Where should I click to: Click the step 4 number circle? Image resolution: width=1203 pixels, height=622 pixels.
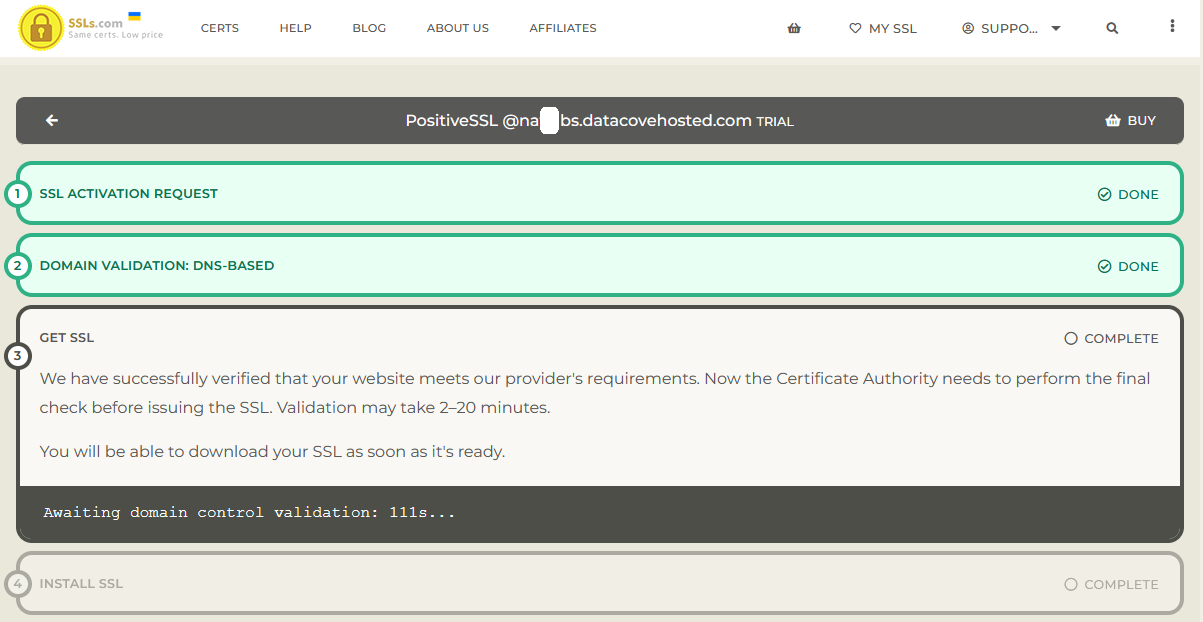[17, 584]
